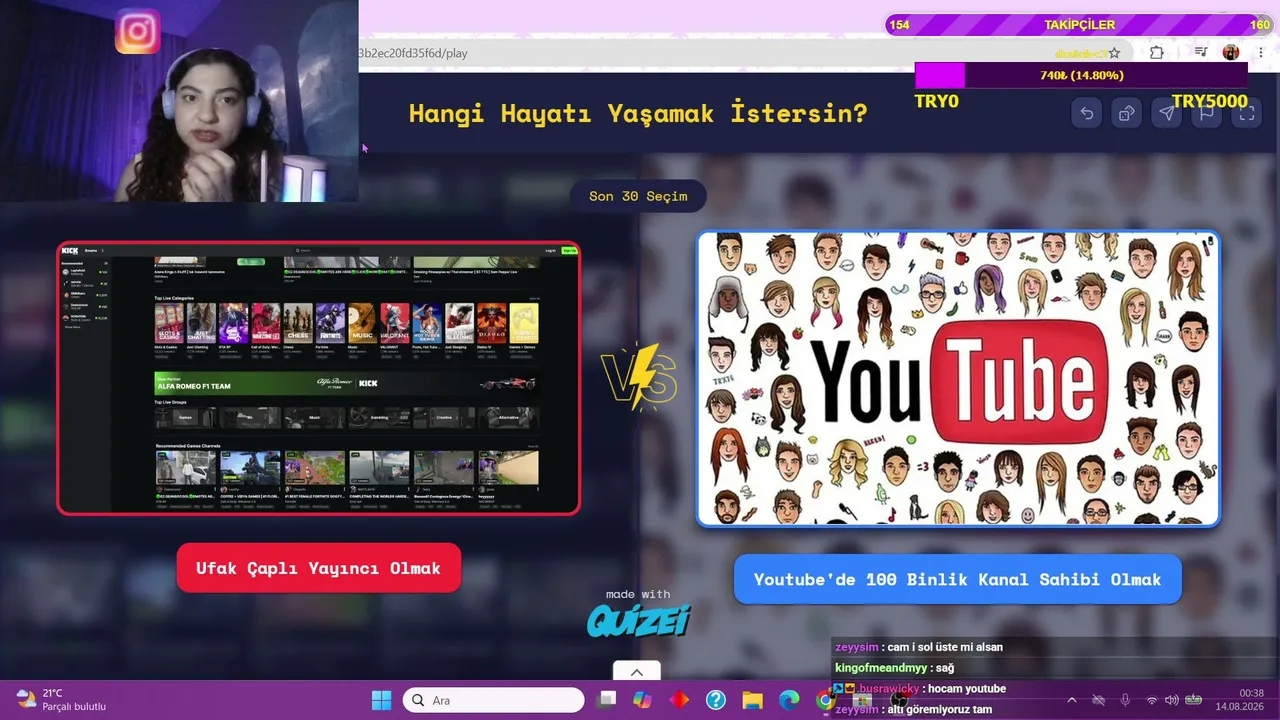This screenshot has width=1280, height=720.
Task: Enter fullscreen with the corner-brackets icon
Action: point(1247,114)
